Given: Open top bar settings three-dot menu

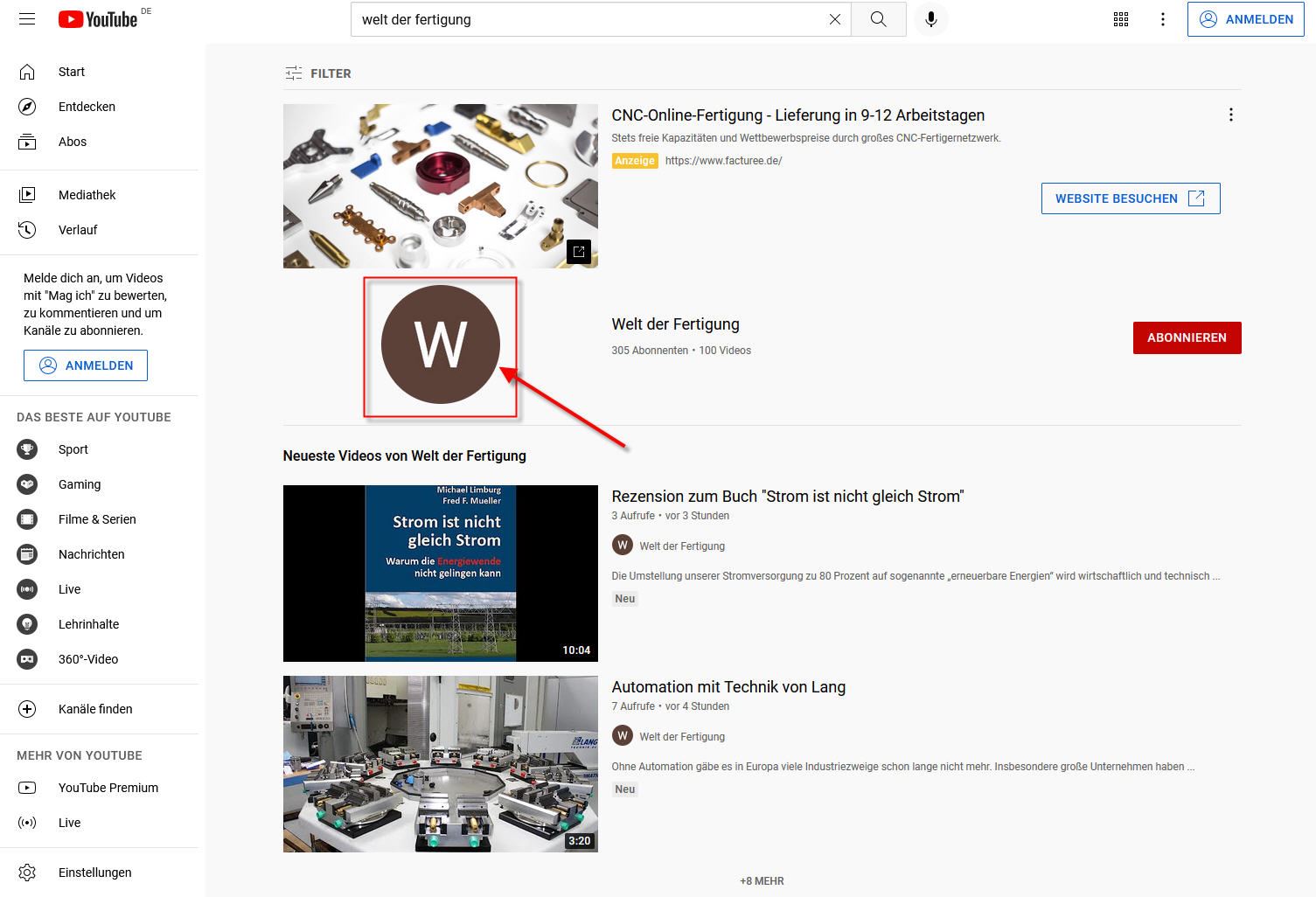Looking at the screenshot, I should 1163,19.
